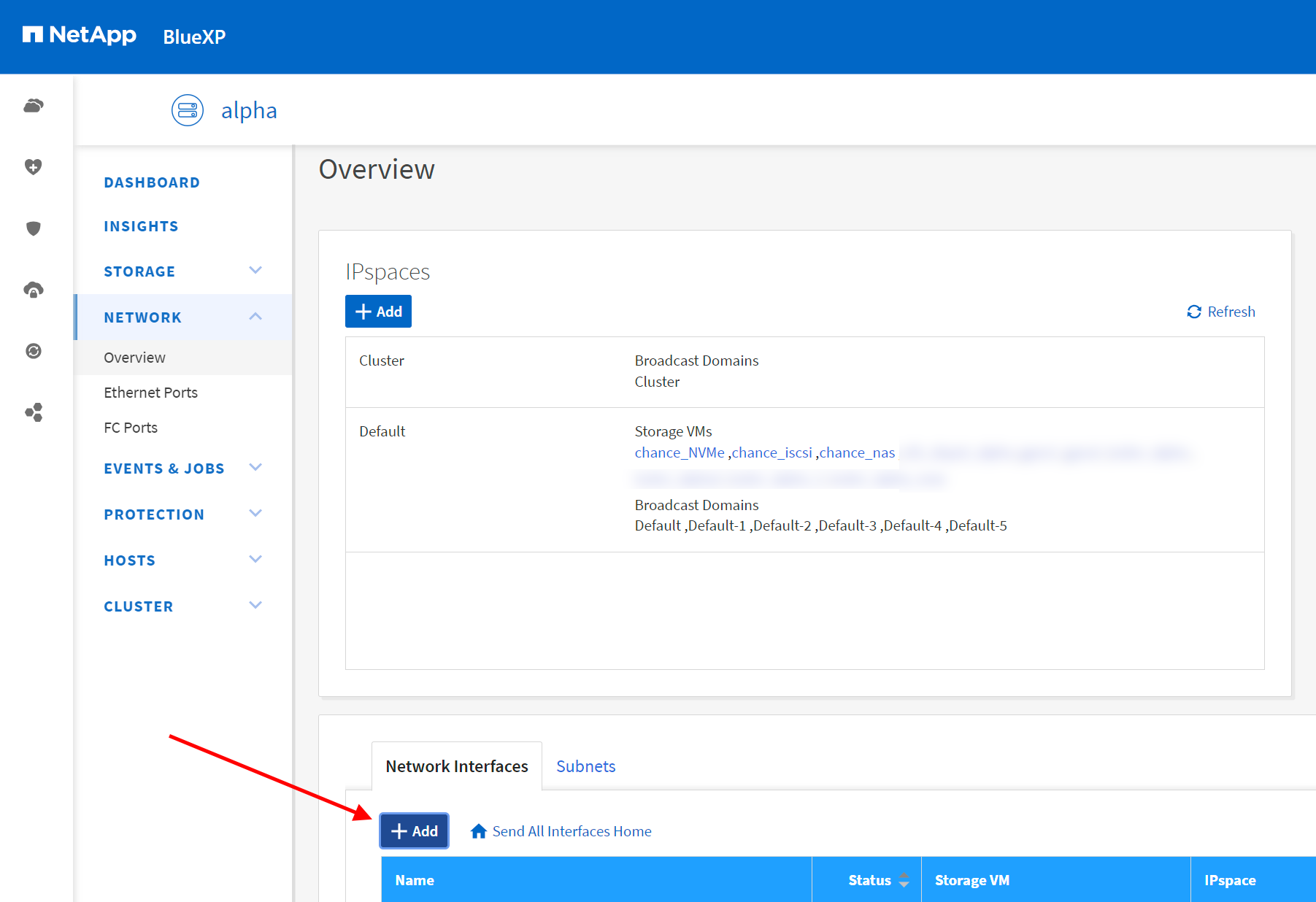
Task: Click the cloud storage icon in left rail
Action: coord(34,107)
